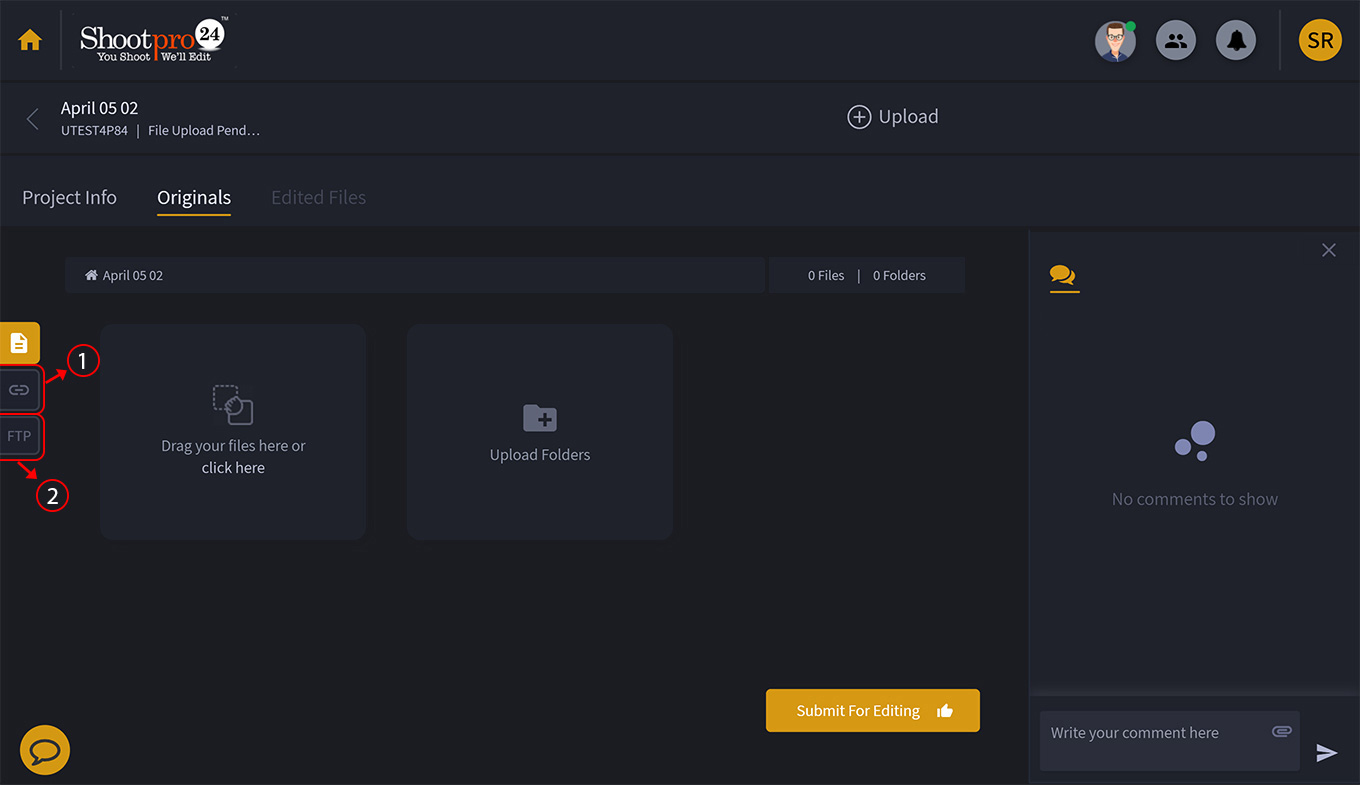The height and width of the screenshot is (785, 1360).
Task: Open the team members icon
Action: click(1176, 41)
